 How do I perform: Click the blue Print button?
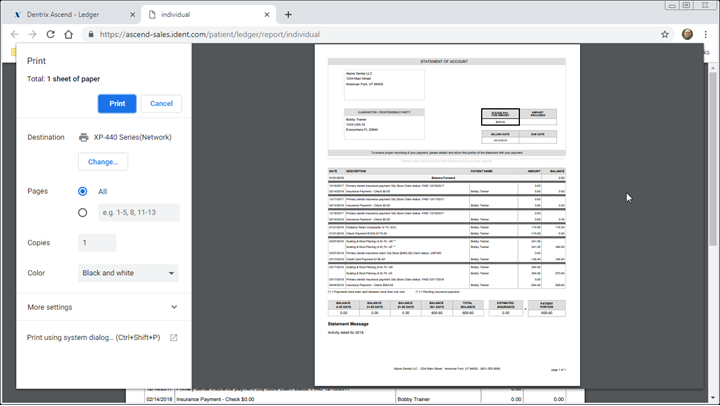117,103
